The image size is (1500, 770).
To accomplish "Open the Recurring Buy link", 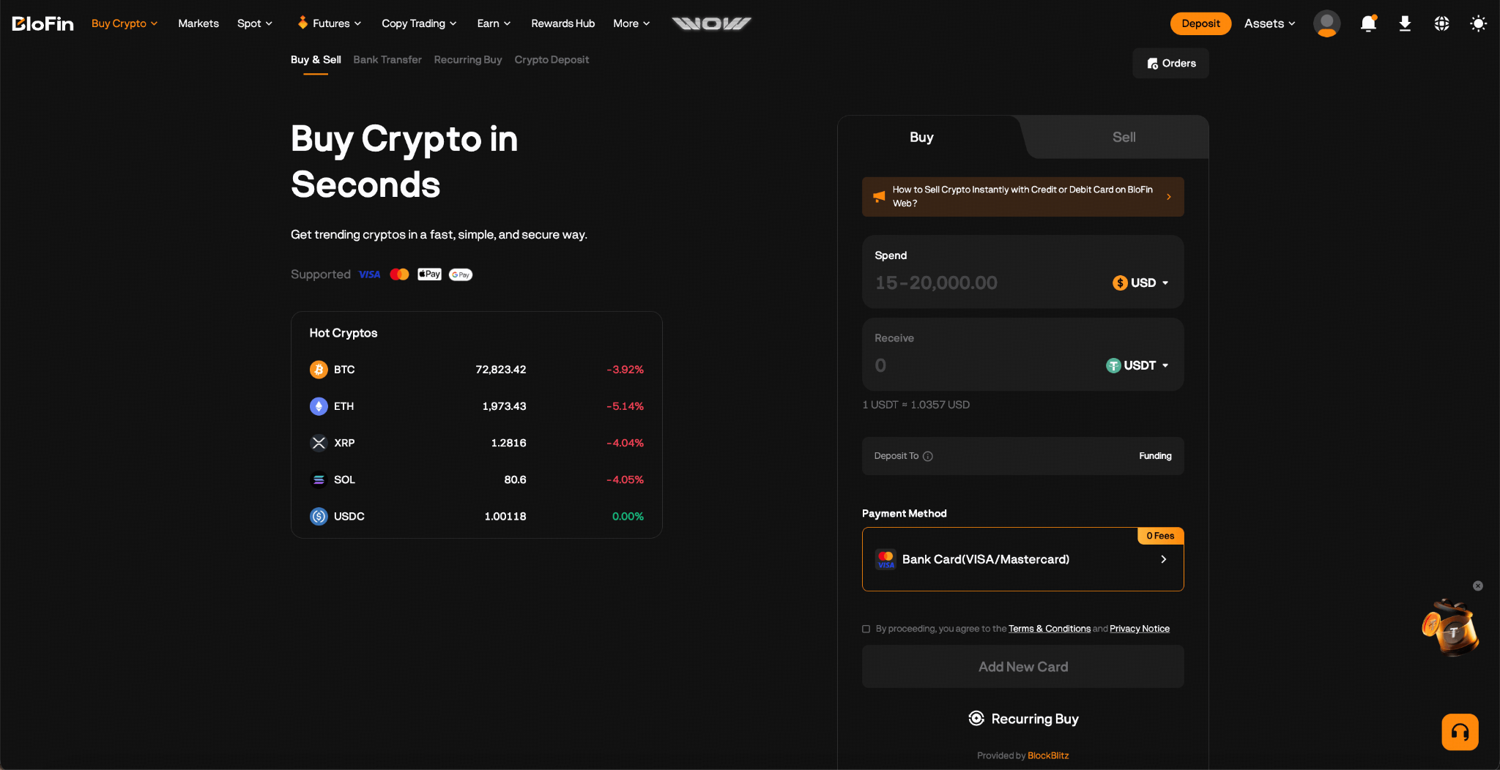I will (x=1023, y=719).
